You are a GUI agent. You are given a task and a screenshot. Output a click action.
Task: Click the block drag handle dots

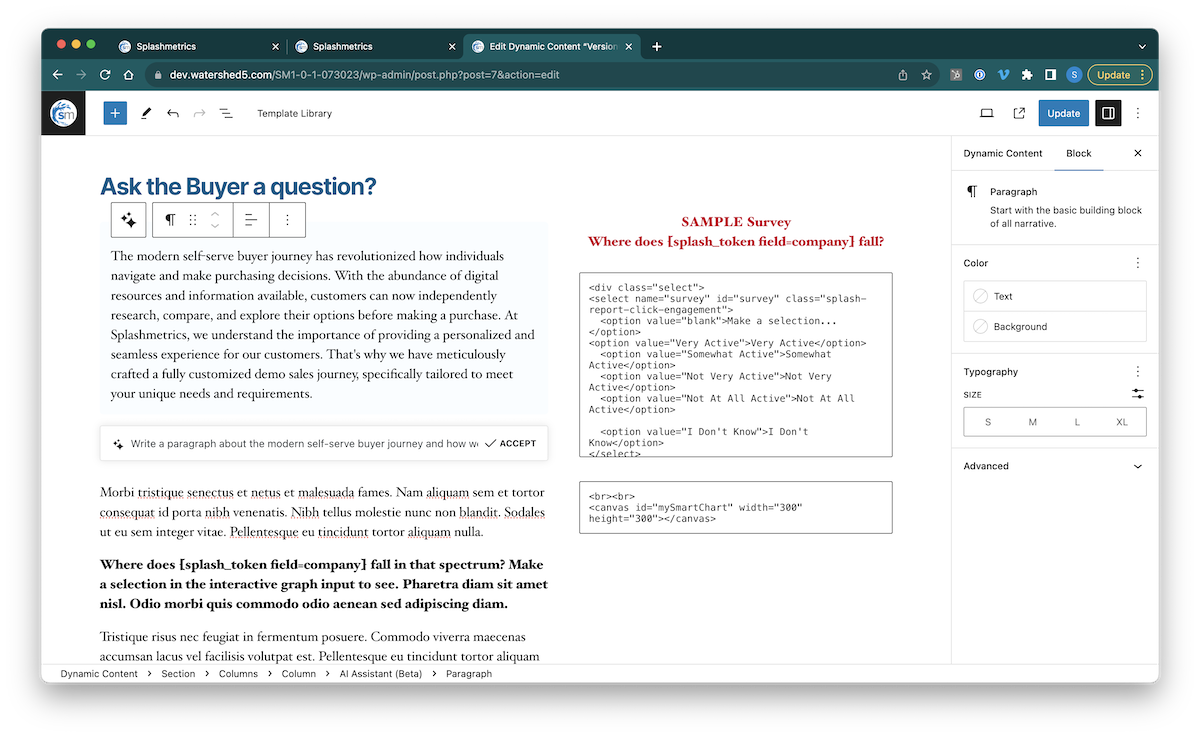click(193, 220)
